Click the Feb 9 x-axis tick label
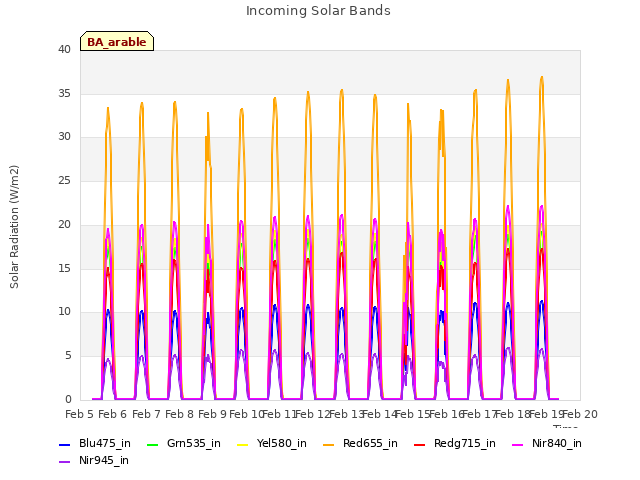 point(212,414)
